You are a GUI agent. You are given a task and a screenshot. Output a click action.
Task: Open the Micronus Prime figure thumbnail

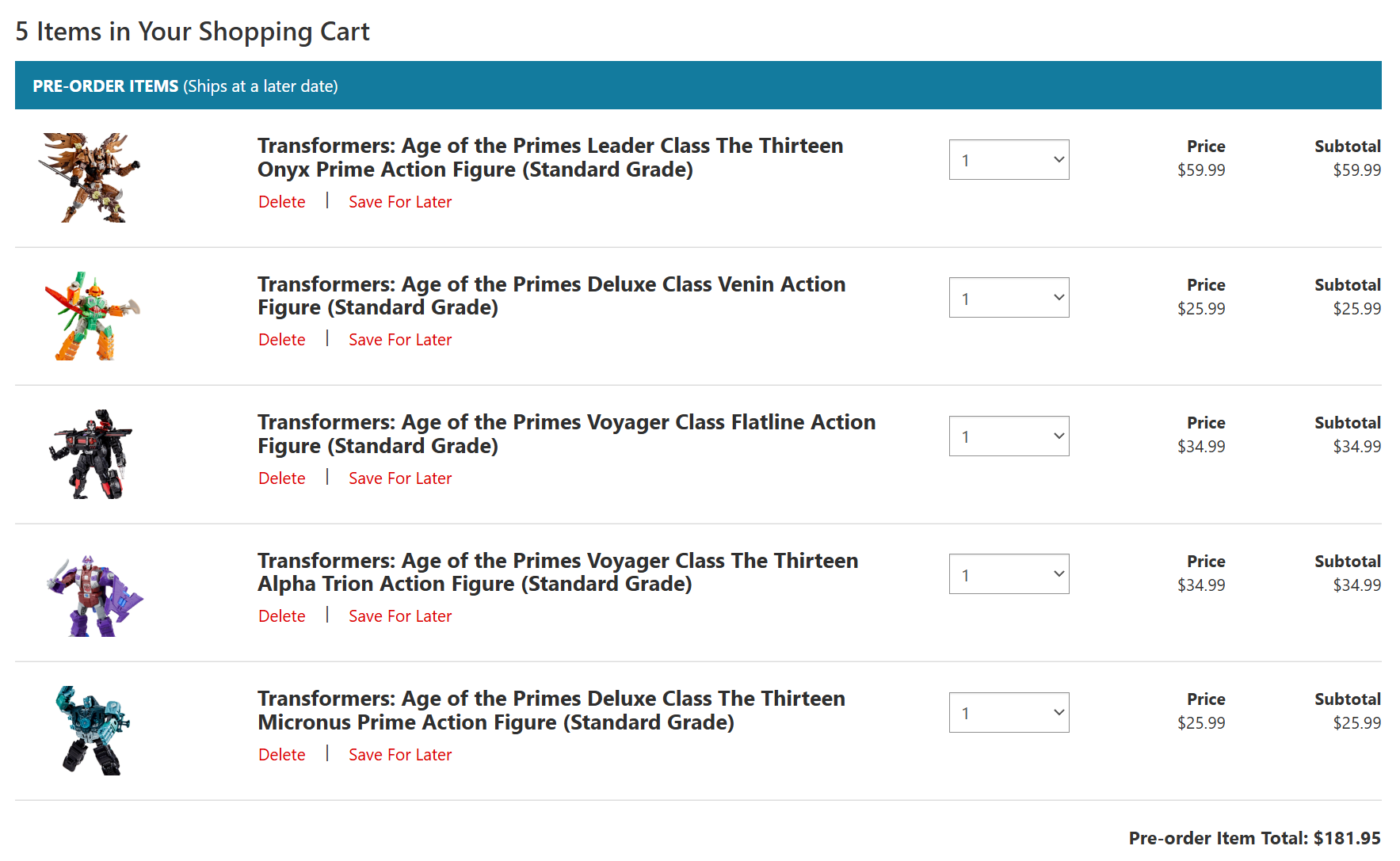[x=93, y=730]
